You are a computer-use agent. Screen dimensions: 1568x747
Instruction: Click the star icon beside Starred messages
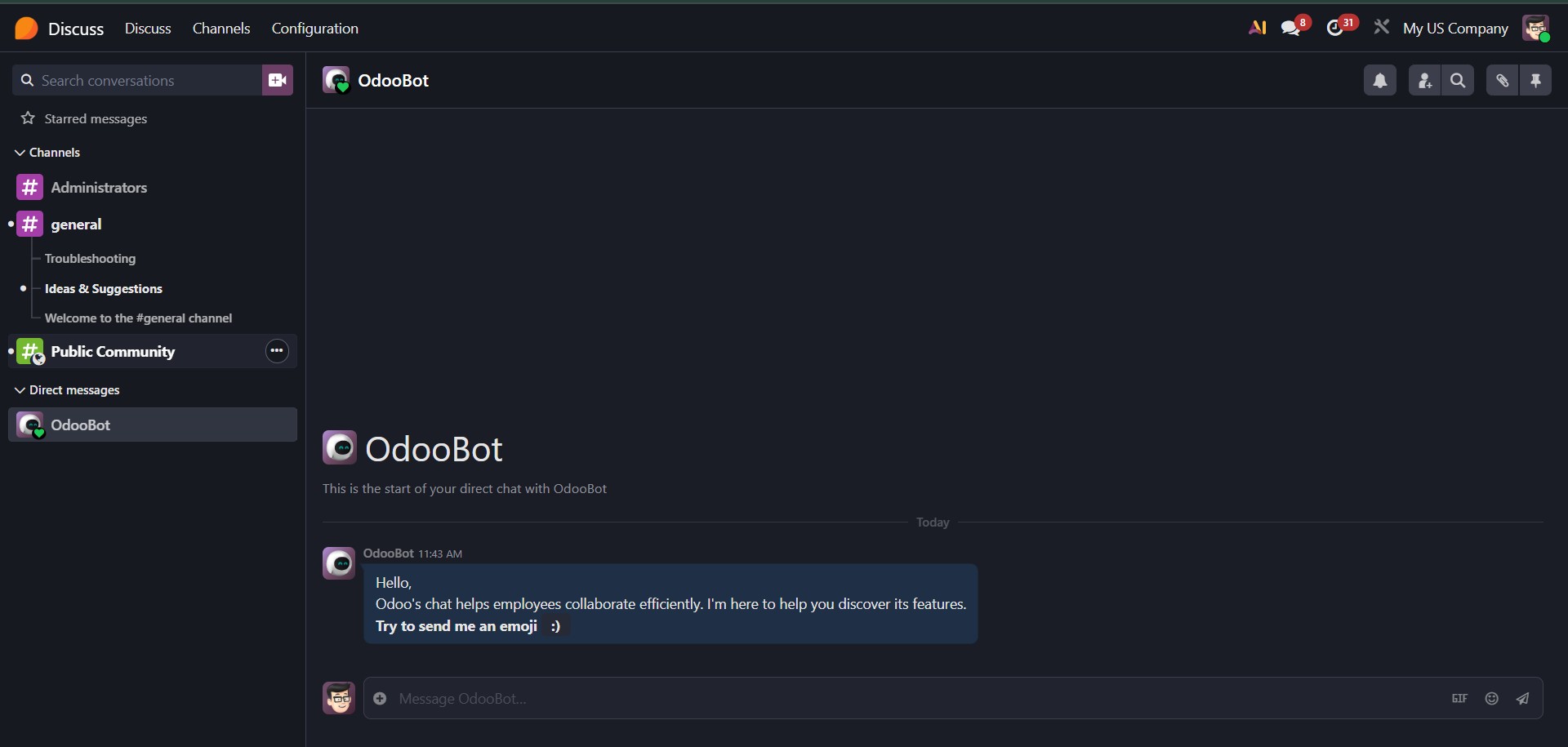coord(28,118)
